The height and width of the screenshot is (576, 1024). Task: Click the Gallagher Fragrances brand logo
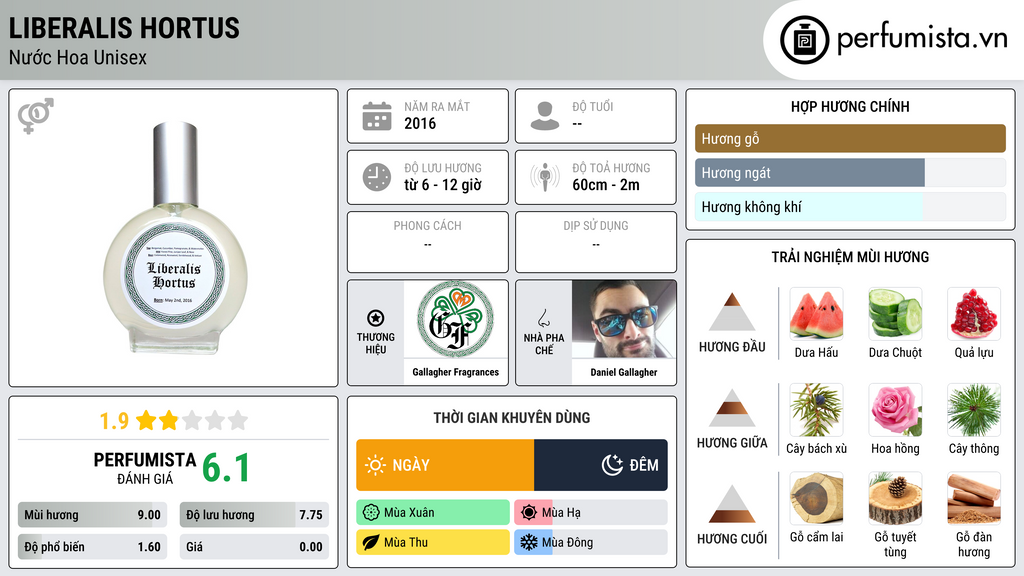(x=455, y=320)
